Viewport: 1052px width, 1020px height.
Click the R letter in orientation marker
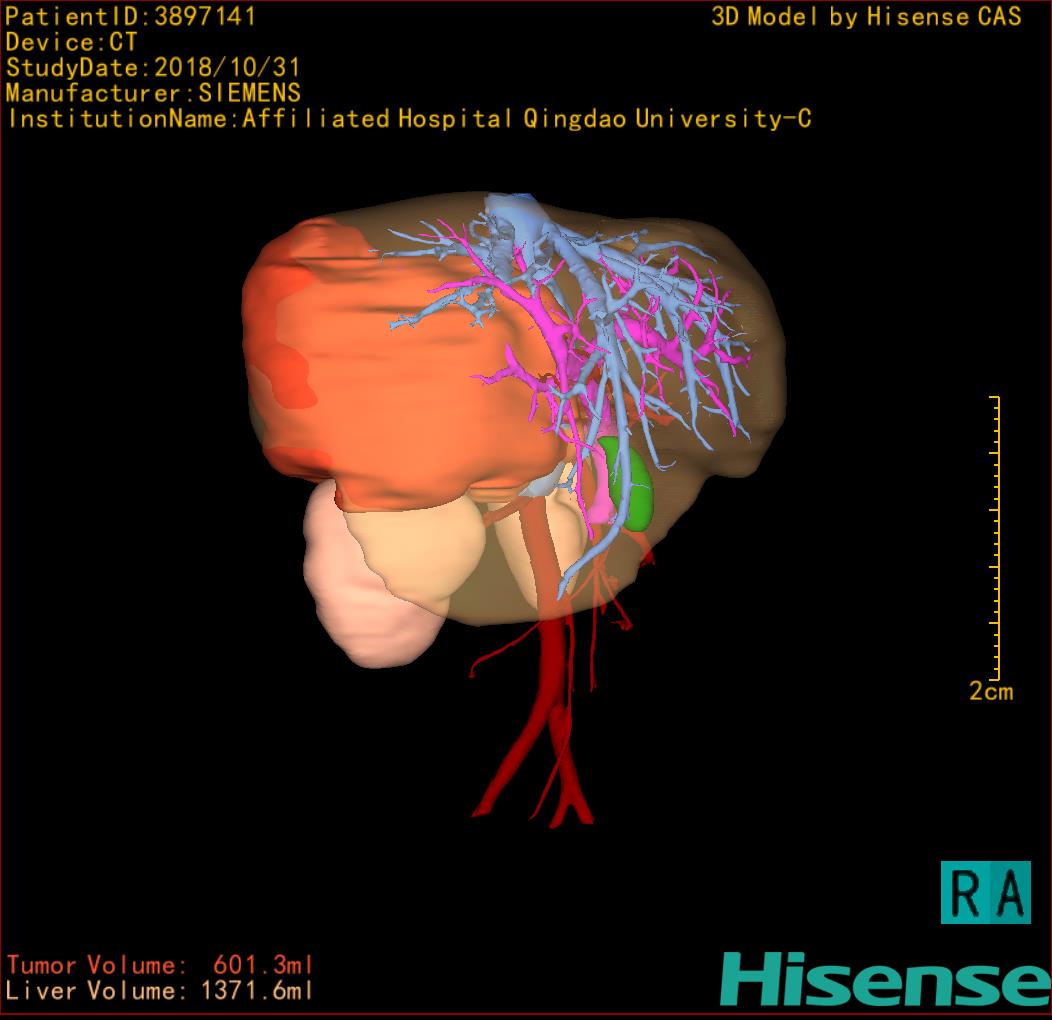click(x=964, y=893)
